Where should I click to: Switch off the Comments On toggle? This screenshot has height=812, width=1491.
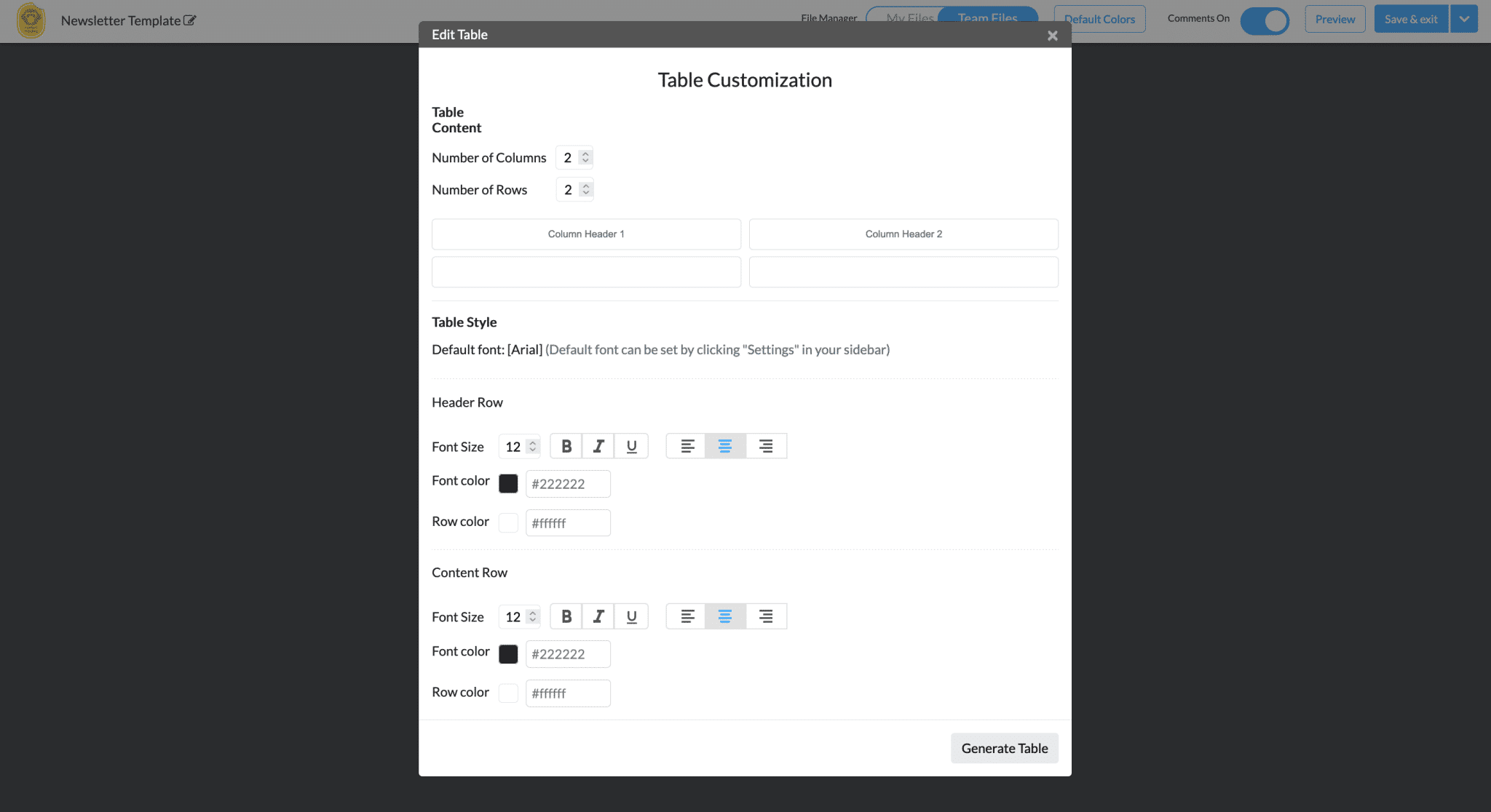[1265, 20]
